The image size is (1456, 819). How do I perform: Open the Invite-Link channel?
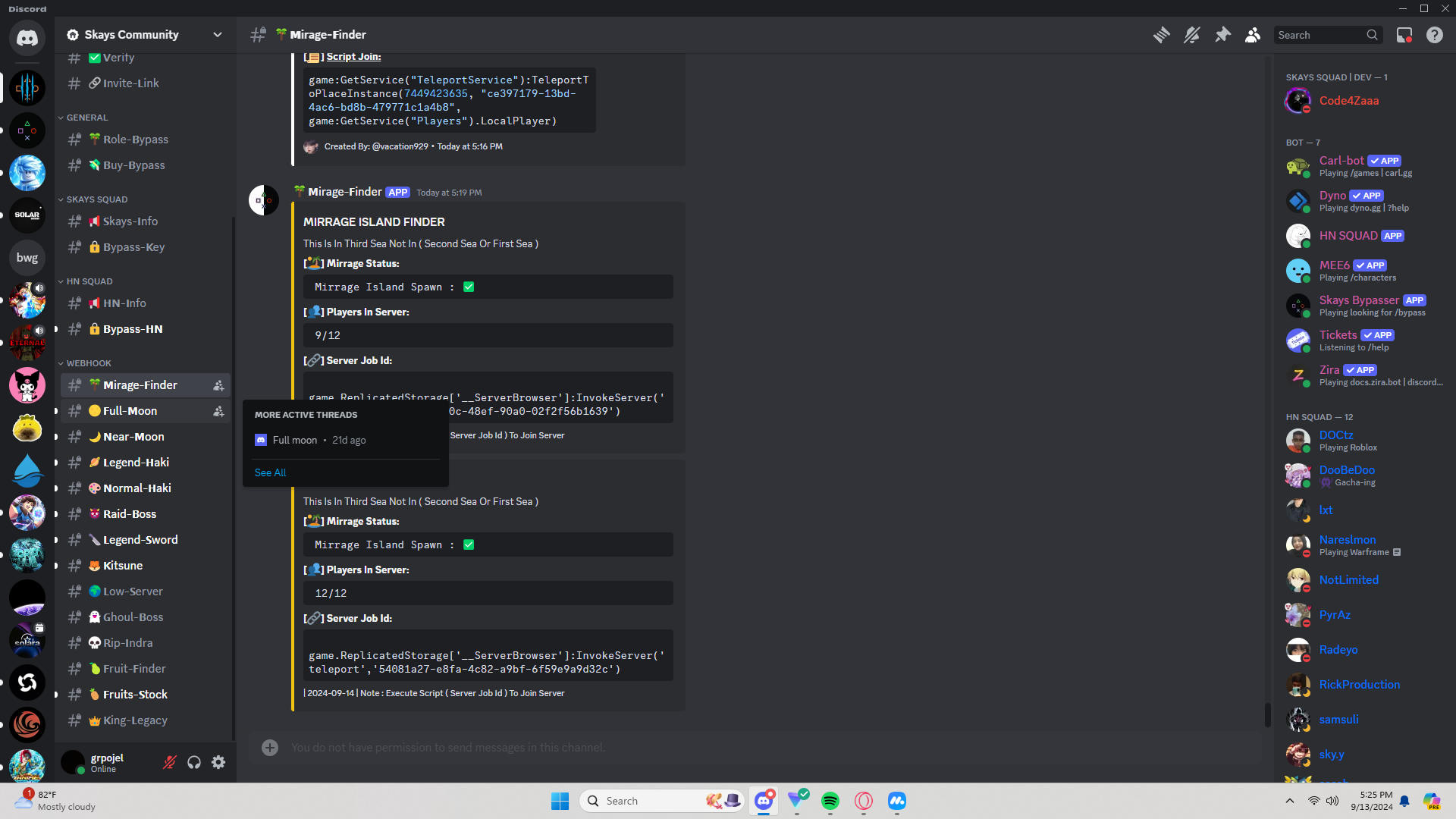(145, 83)
